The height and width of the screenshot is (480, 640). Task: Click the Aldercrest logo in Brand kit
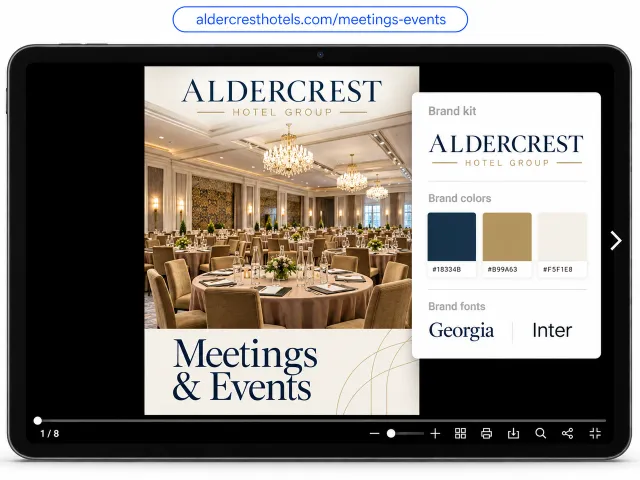tap(506, 150)
